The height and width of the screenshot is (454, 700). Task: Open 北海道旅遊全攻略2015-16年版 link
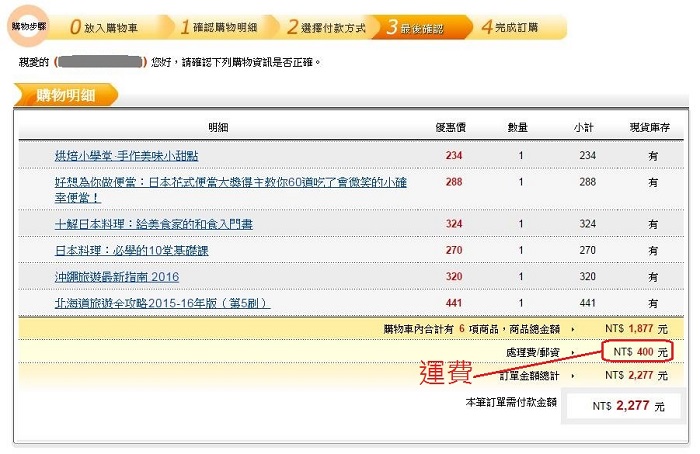162,303
